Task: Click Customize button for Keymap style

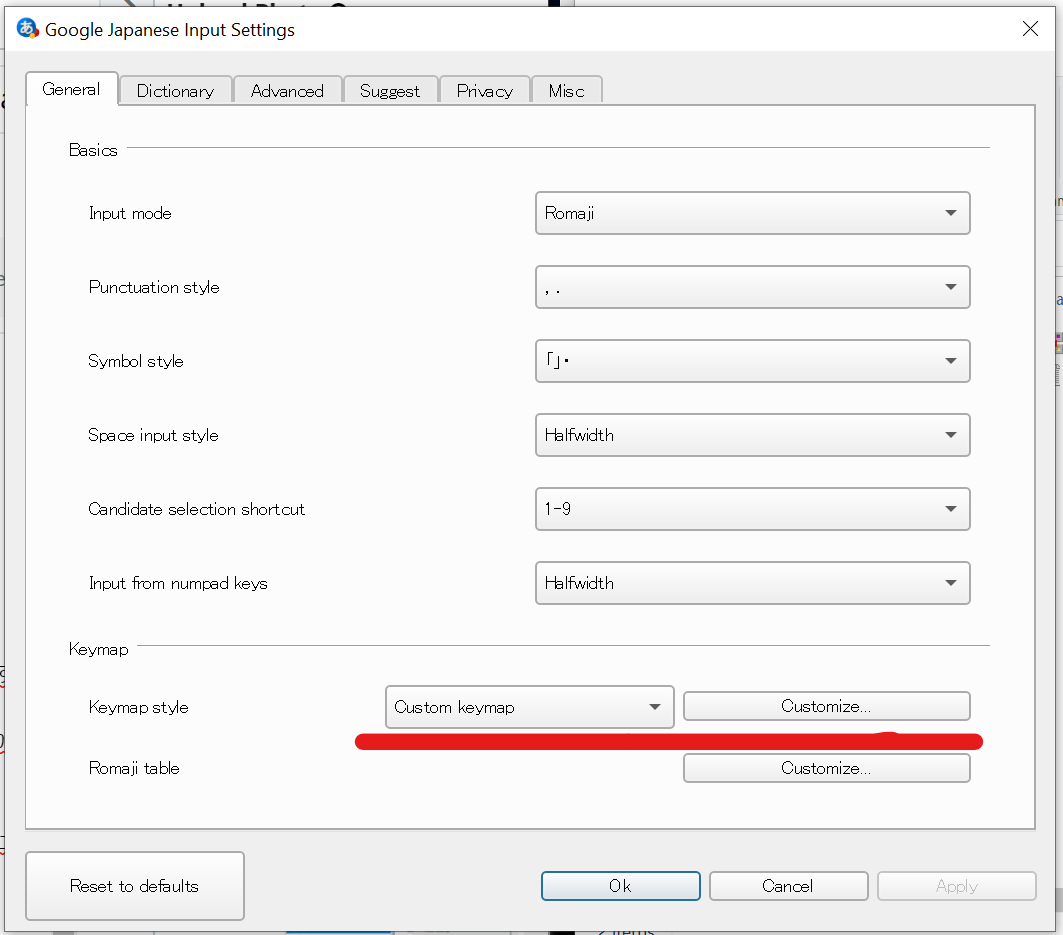Action: 826,706
